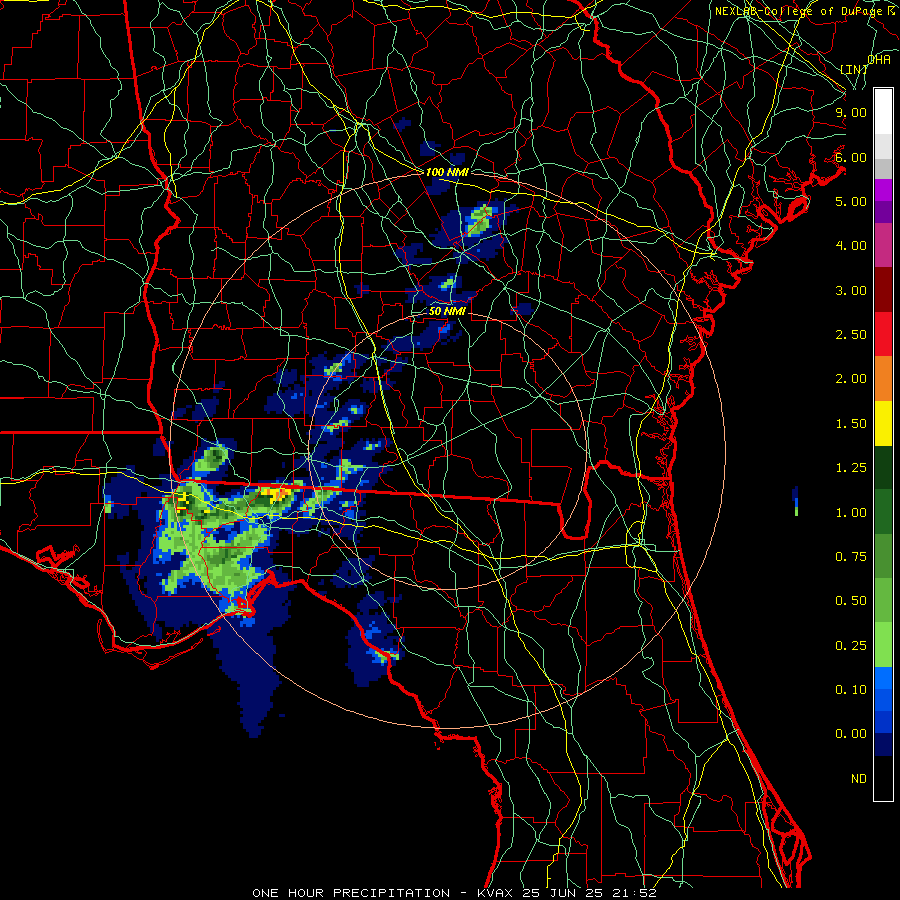This screenshot has height=900, width=900.
Task: Click the "100 NMI" range ring label
Action: point(447,172)
